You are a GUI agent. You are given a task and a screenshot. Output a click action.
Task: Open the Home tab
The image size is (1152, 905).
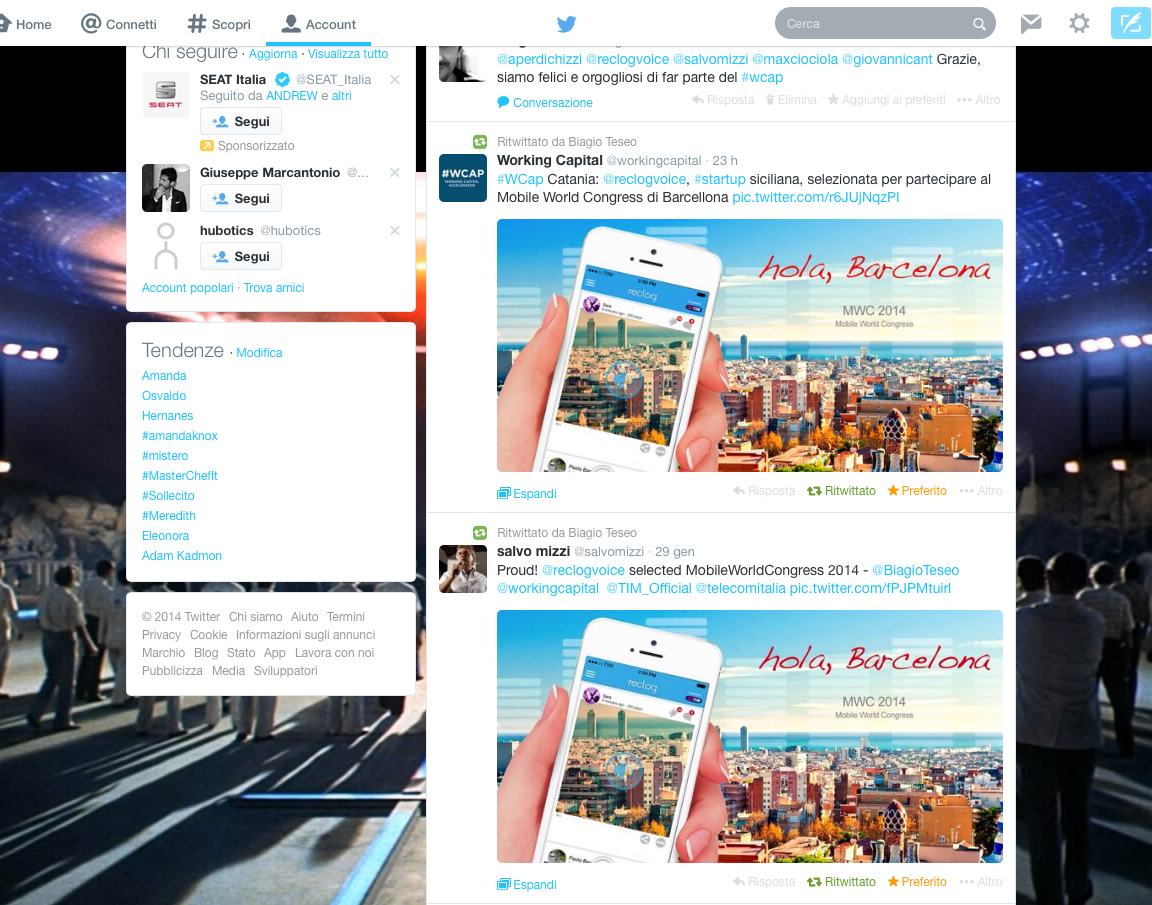click(x=25, y=24)
